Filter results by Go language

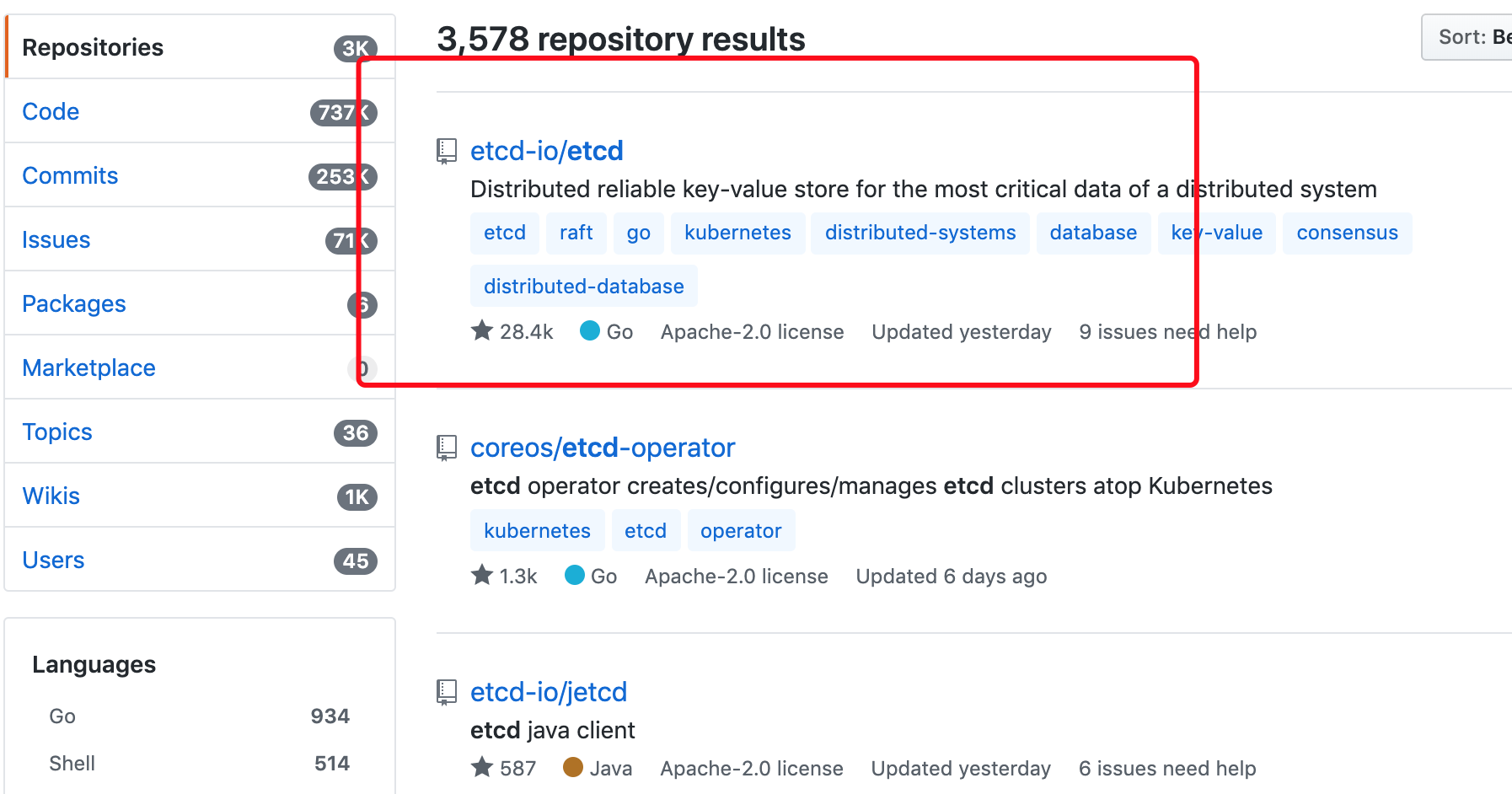coord(62,716)
